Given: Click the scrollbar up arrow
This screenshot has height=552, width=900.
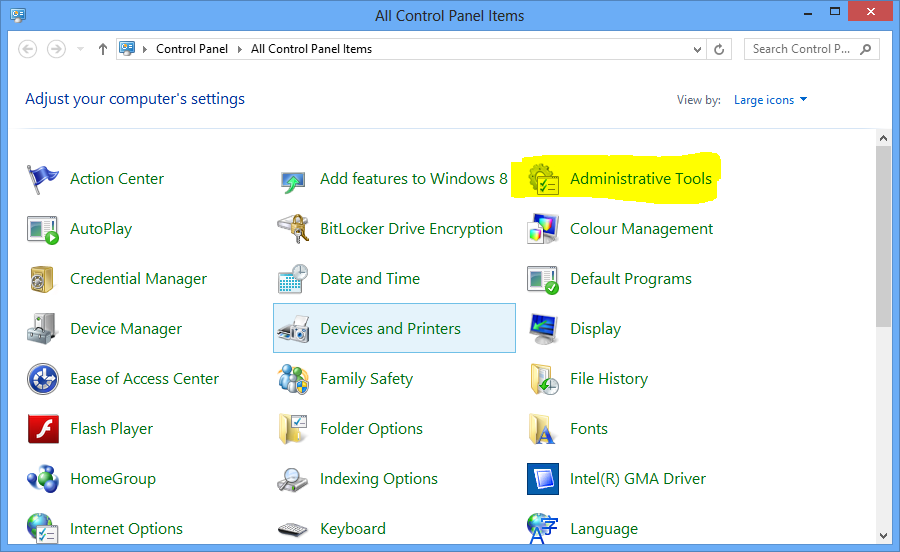Looking at the screenshot, I should coord(883,138).
